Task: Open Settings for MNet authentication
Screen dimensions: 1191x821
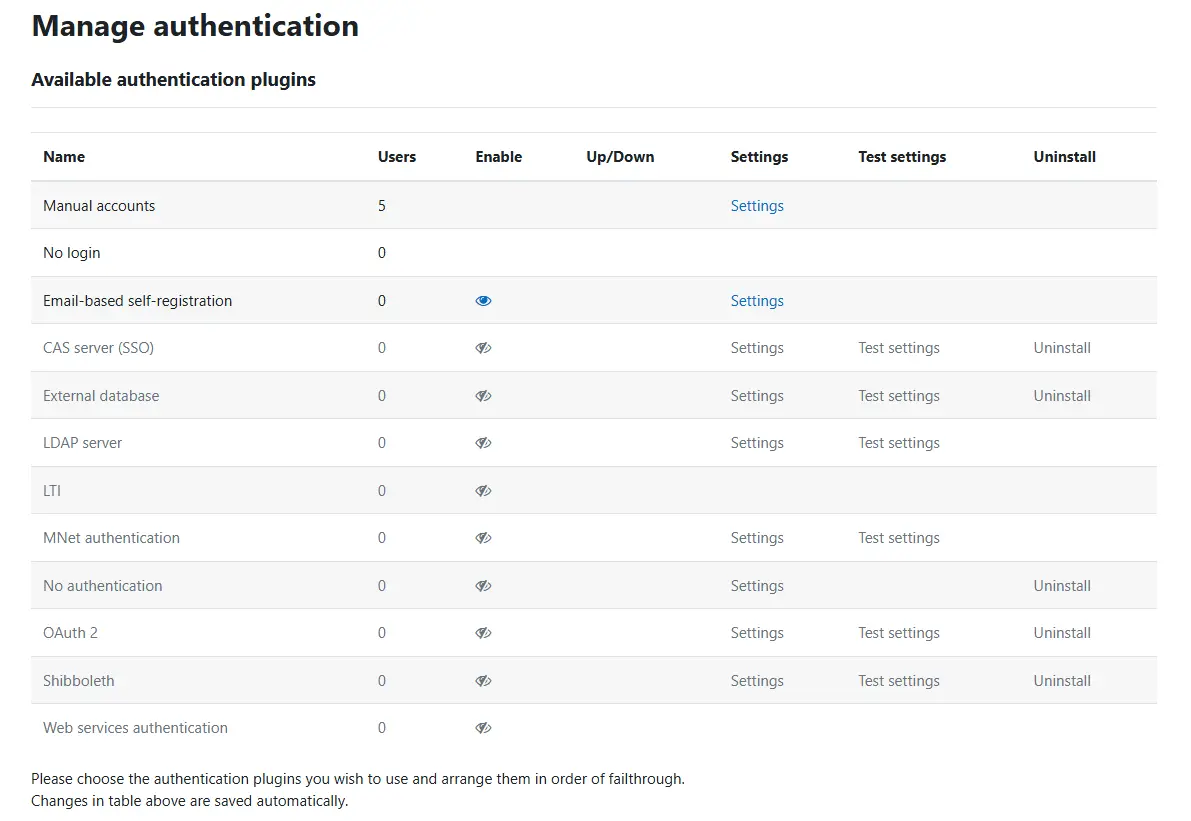Action: (757, 538)
